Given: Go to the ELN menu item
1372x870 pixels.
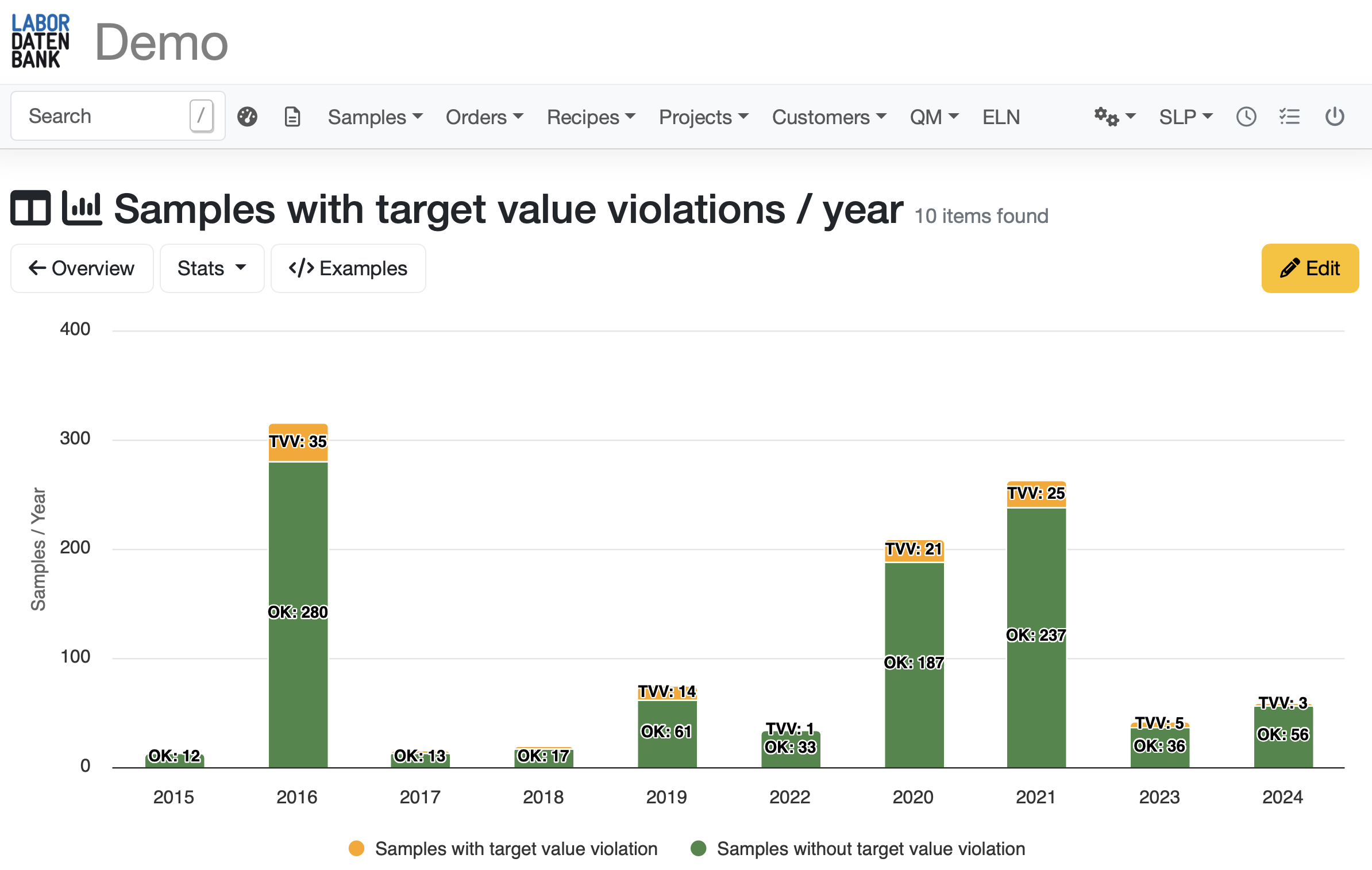Looking at the screenshot, I should [1001, 117].
